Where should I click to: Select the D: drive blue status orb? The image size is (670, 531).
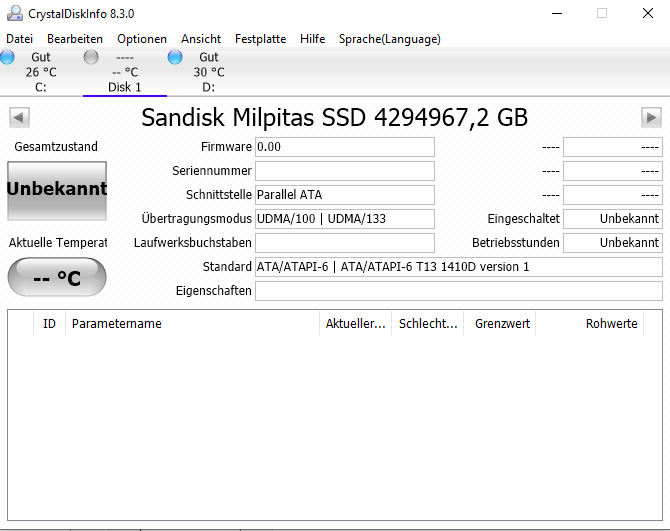(x=175, y=57)
